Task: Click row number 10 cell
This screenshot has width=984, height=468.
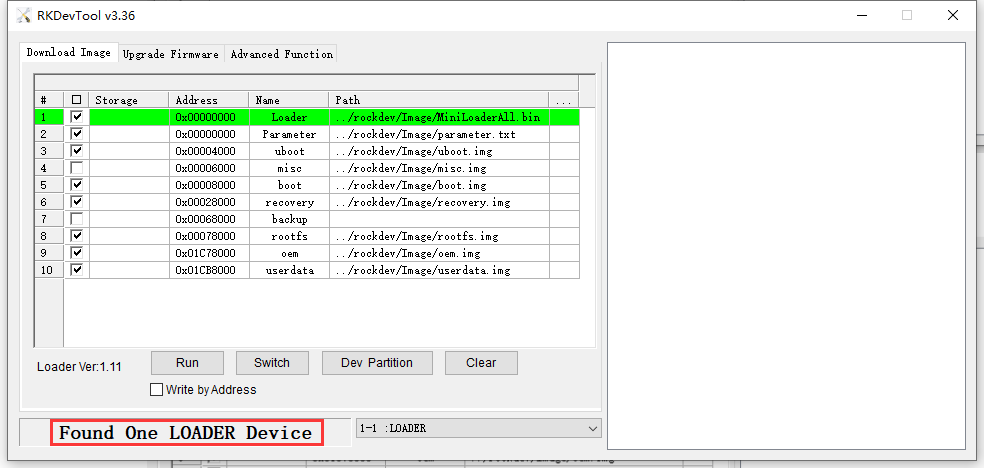Action: [49, 270]
